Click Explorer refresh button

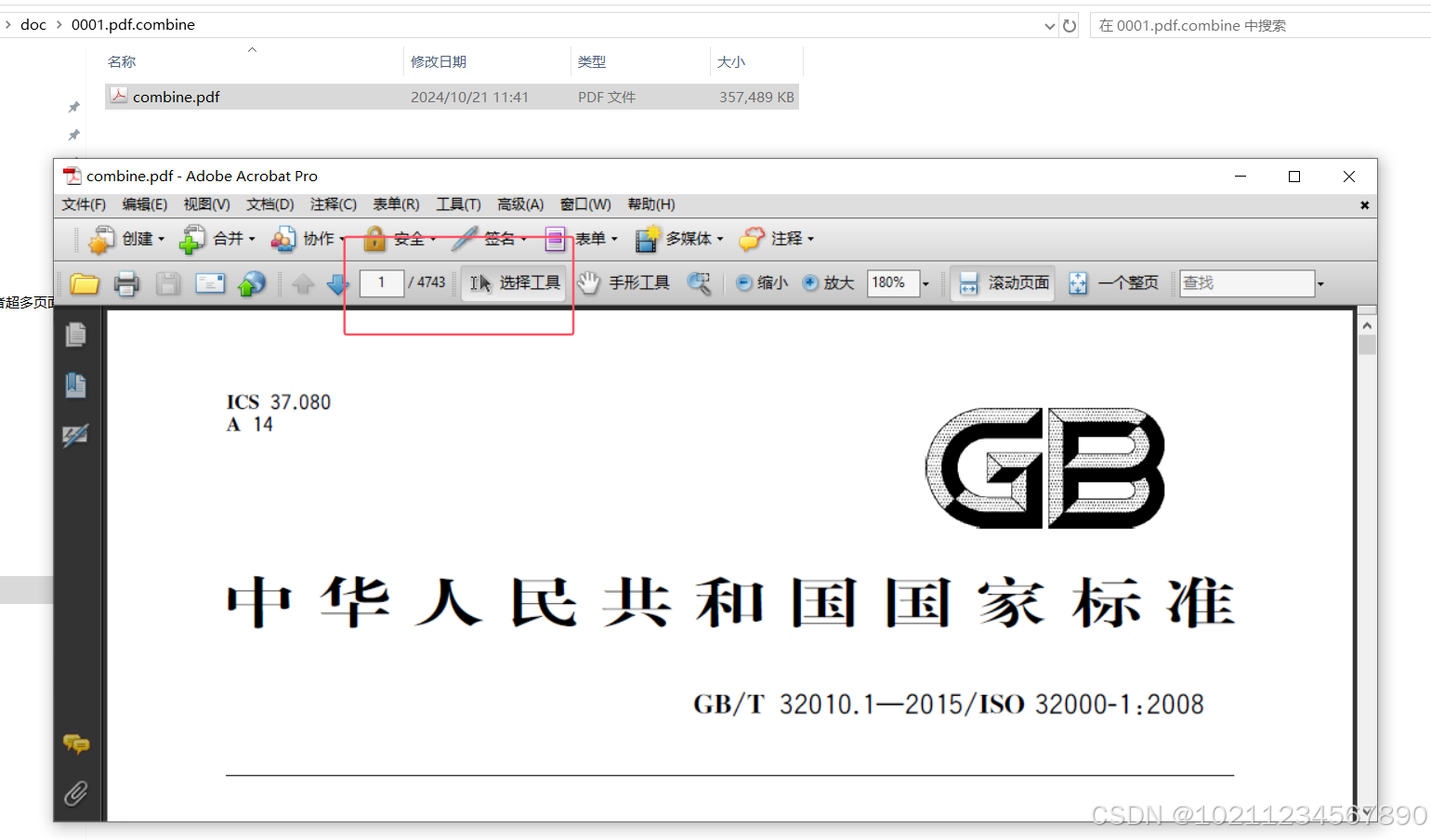pyautogui.click(x=1070, y=26)
